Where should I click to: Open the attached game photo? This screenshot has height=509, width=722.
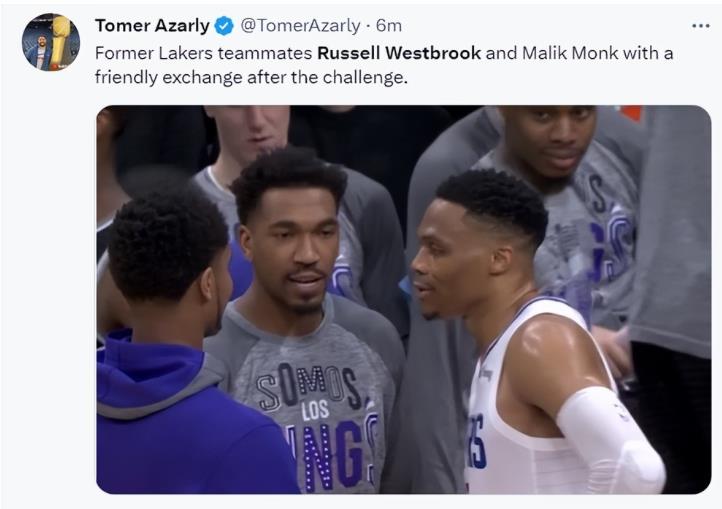(x=403, y=299)
